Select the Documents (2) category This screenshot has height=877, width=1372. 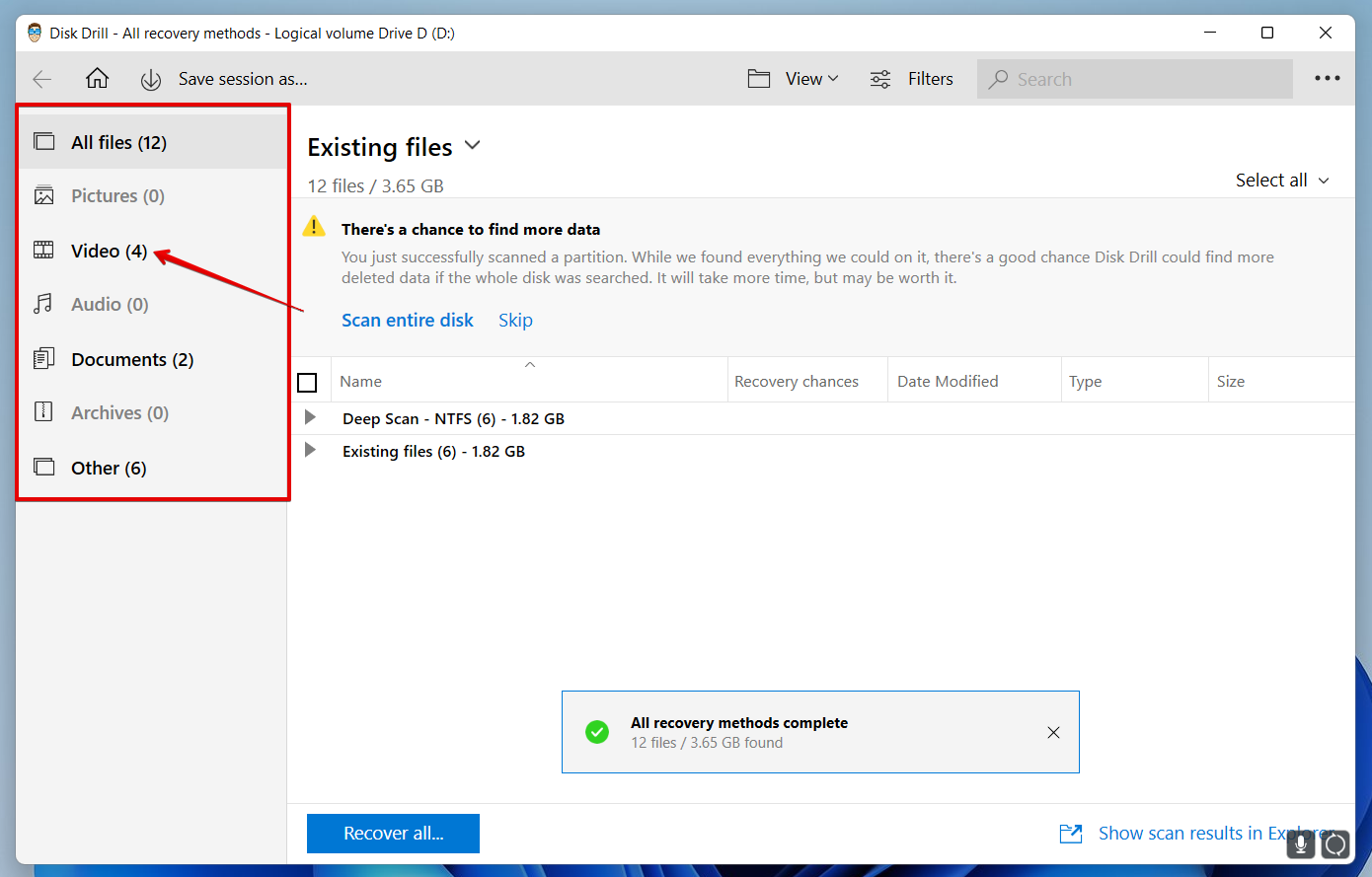point(153,359)
